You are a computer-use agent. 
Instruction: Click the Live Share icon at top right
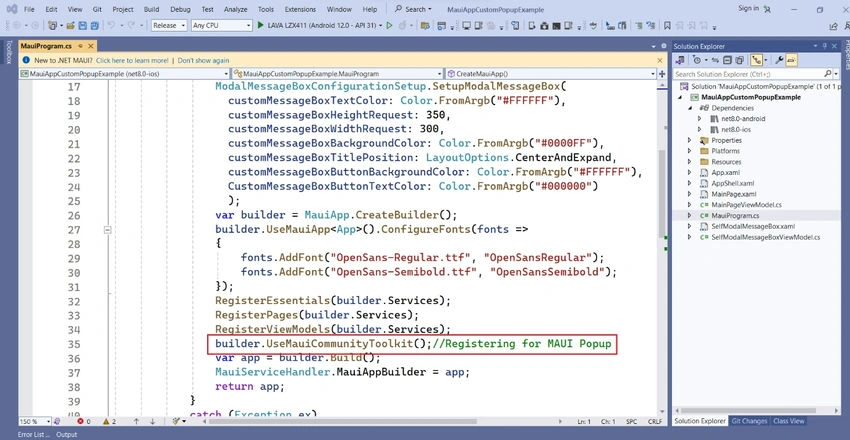pyautogui.click(x=833, y=25)
